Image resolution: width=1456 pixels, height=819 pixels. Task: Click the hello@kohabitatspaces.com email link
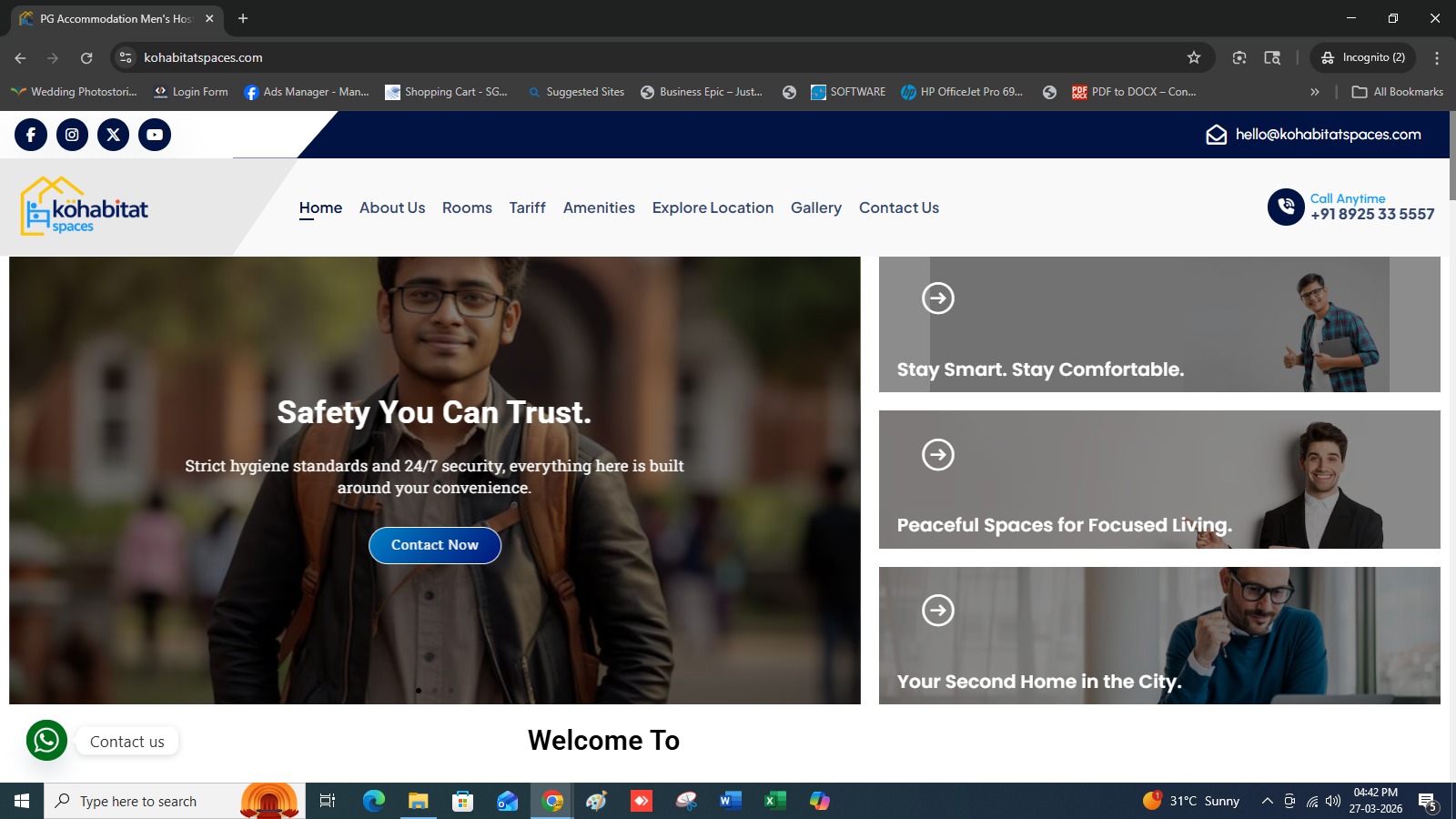(1328, 135)
